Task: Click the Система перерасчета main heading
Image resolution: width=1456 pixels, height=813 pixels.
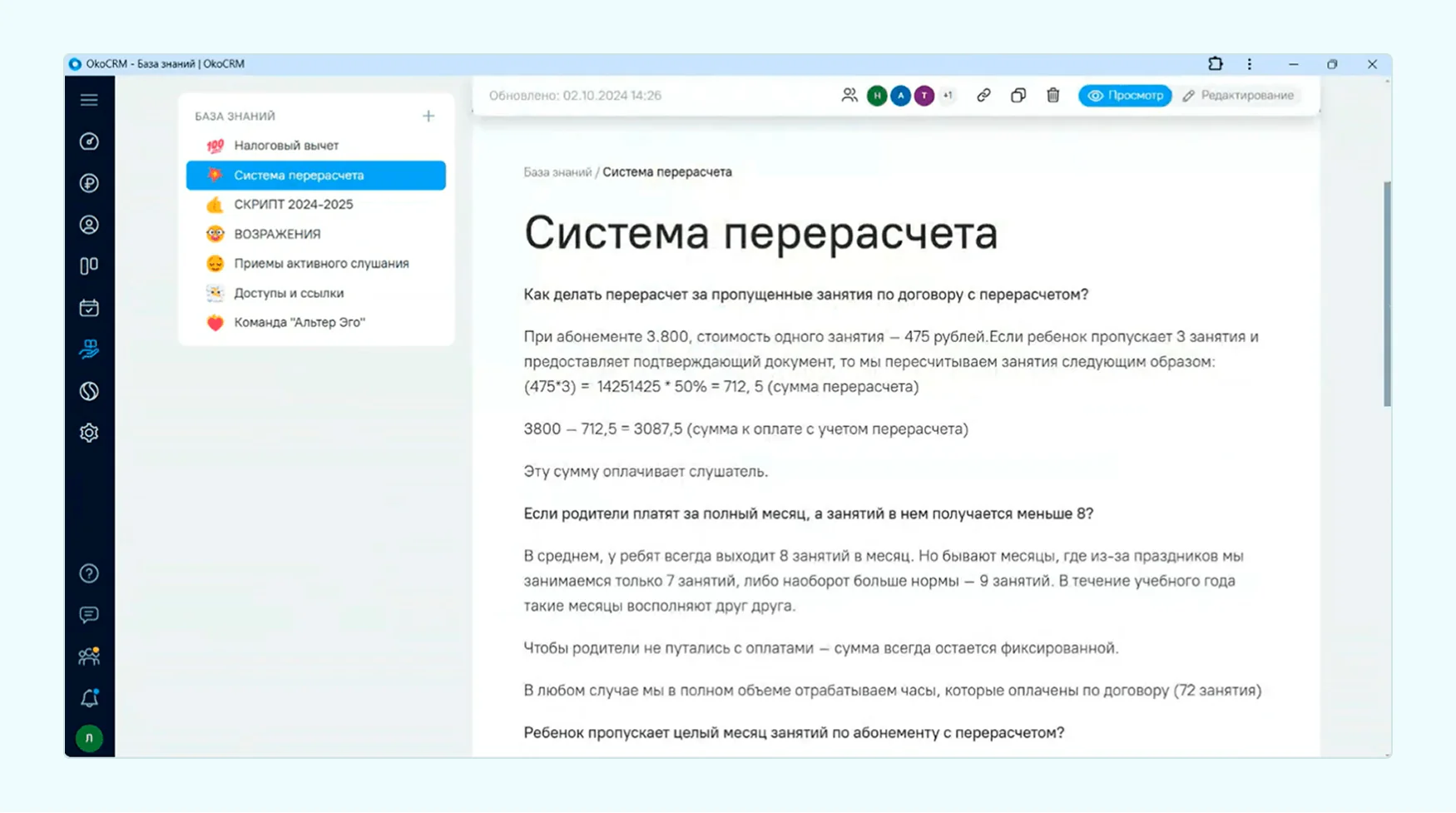Action: click(x=760, y=232)
